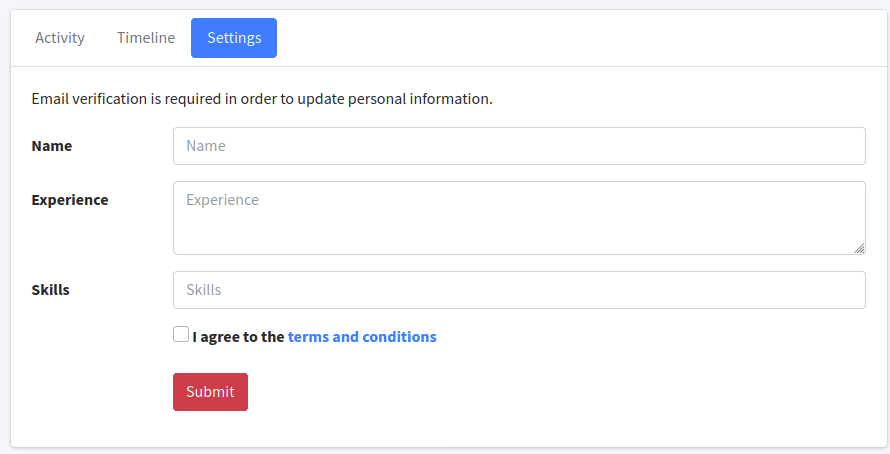Click the bold Name field label
The height and width of the screenshot is (454, 890).
click(52, 146)
